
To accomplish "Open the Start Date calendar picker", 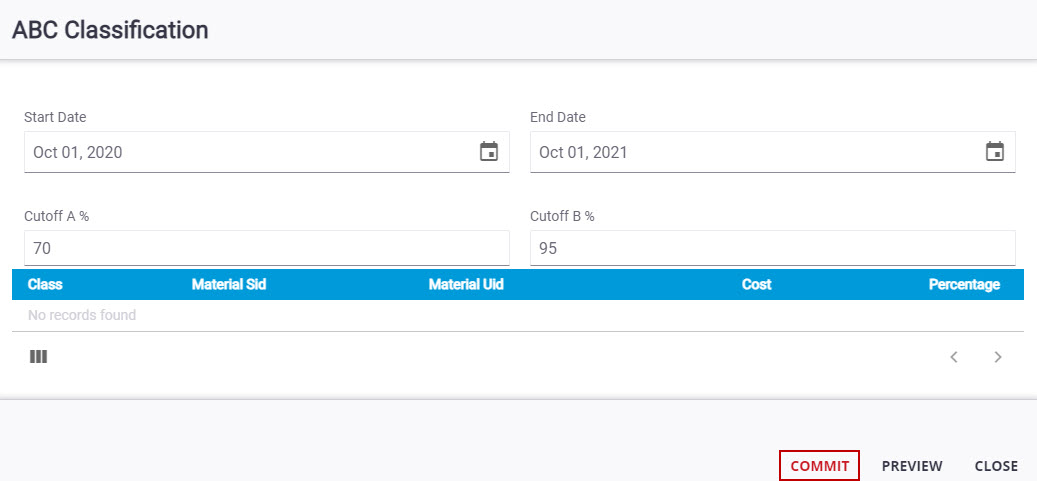I will tap(489, 152).
